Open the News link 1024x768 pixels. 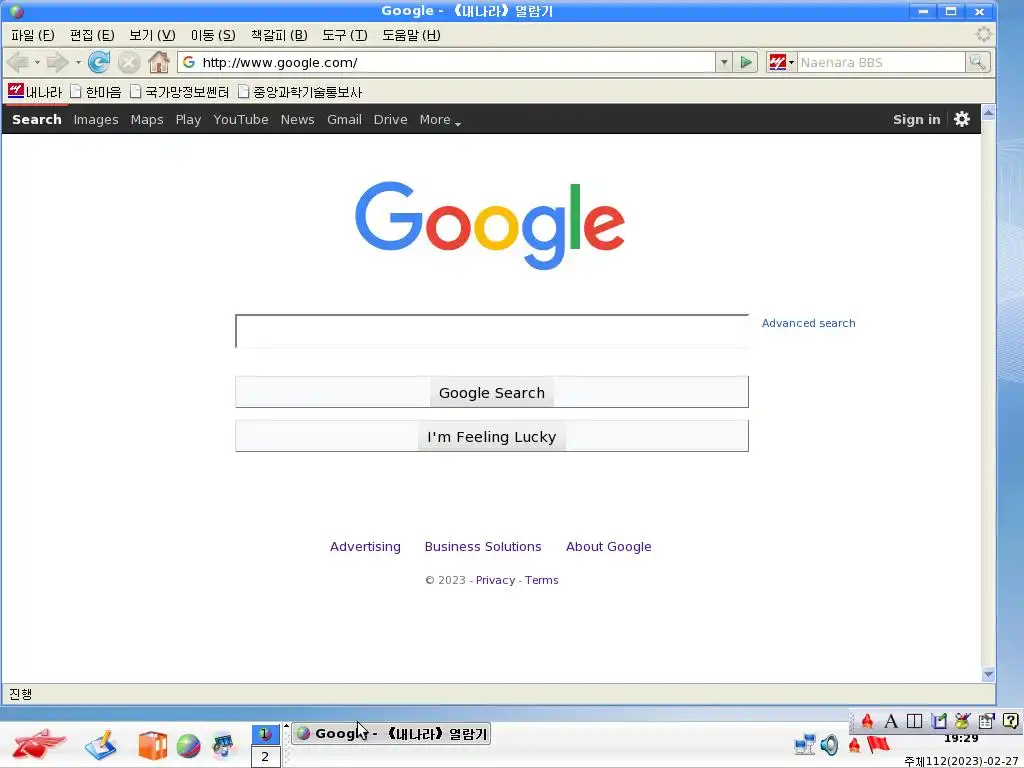click(x=298, y=120)
